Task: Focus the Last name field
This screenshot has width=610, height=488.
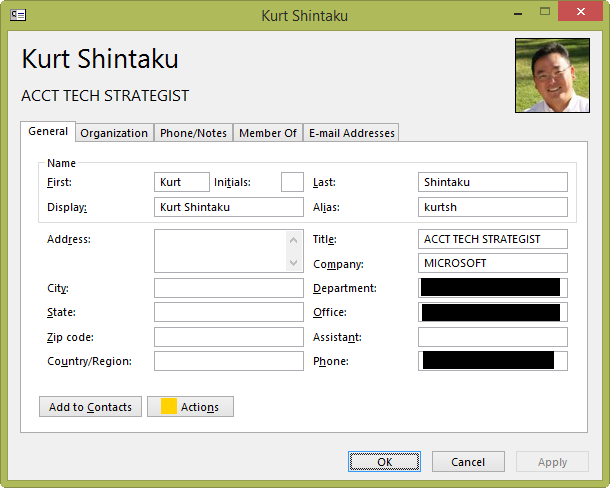Action: pos(492,182)
